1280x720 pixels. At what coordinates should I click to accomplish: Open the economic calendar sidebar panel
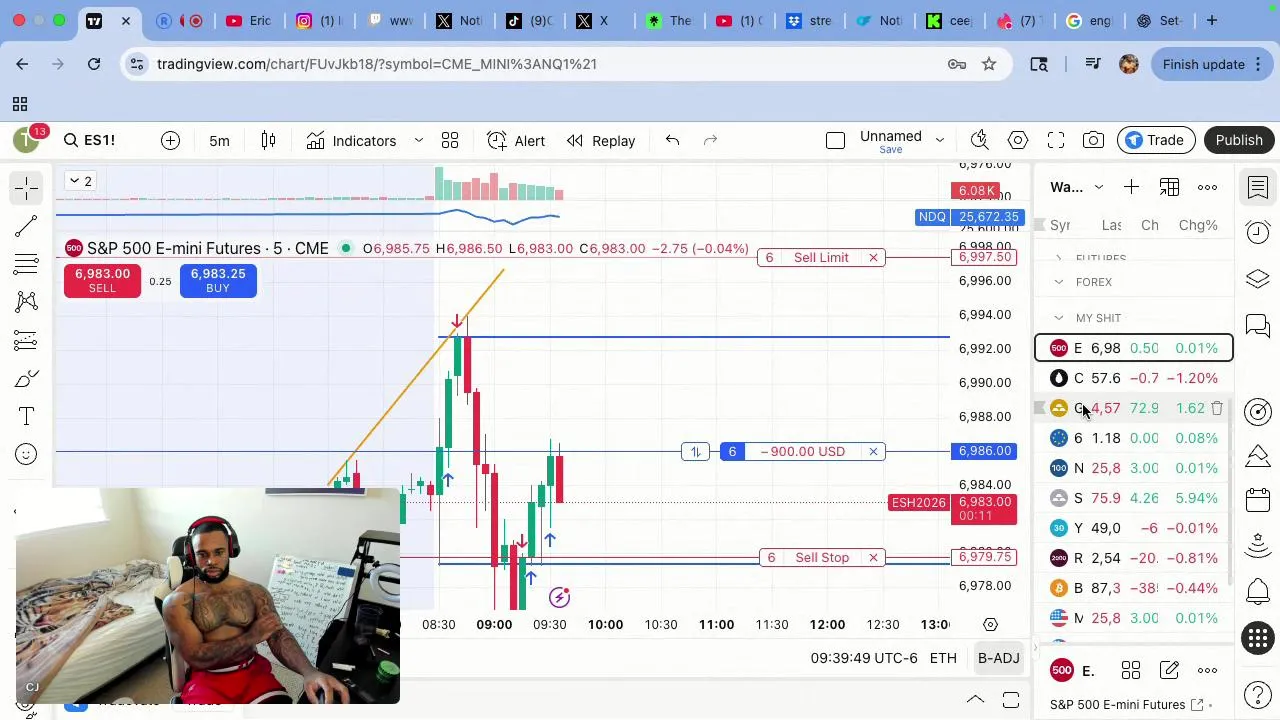pyautogui.click(x=1258, y=499)
